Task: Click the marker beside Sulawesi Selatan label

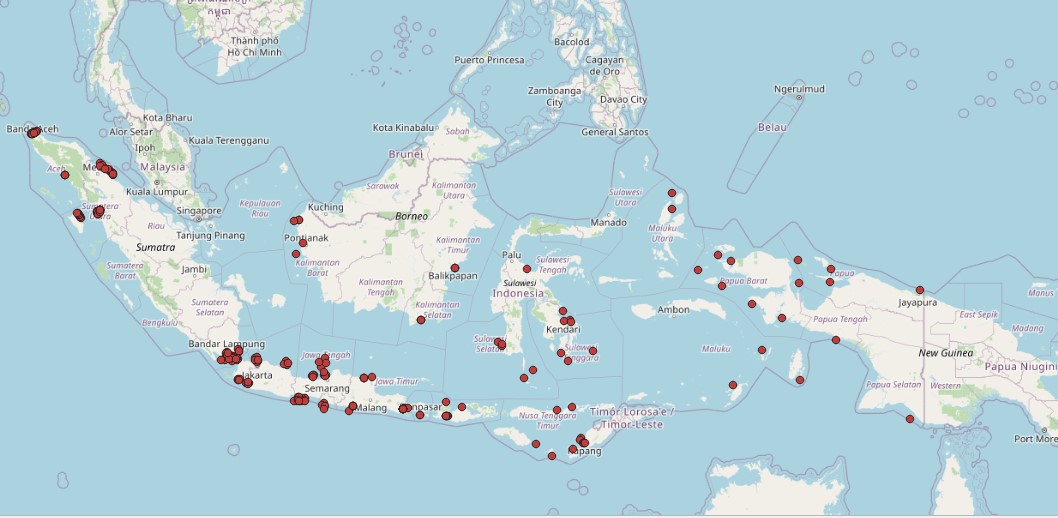Action: point(501,344)
